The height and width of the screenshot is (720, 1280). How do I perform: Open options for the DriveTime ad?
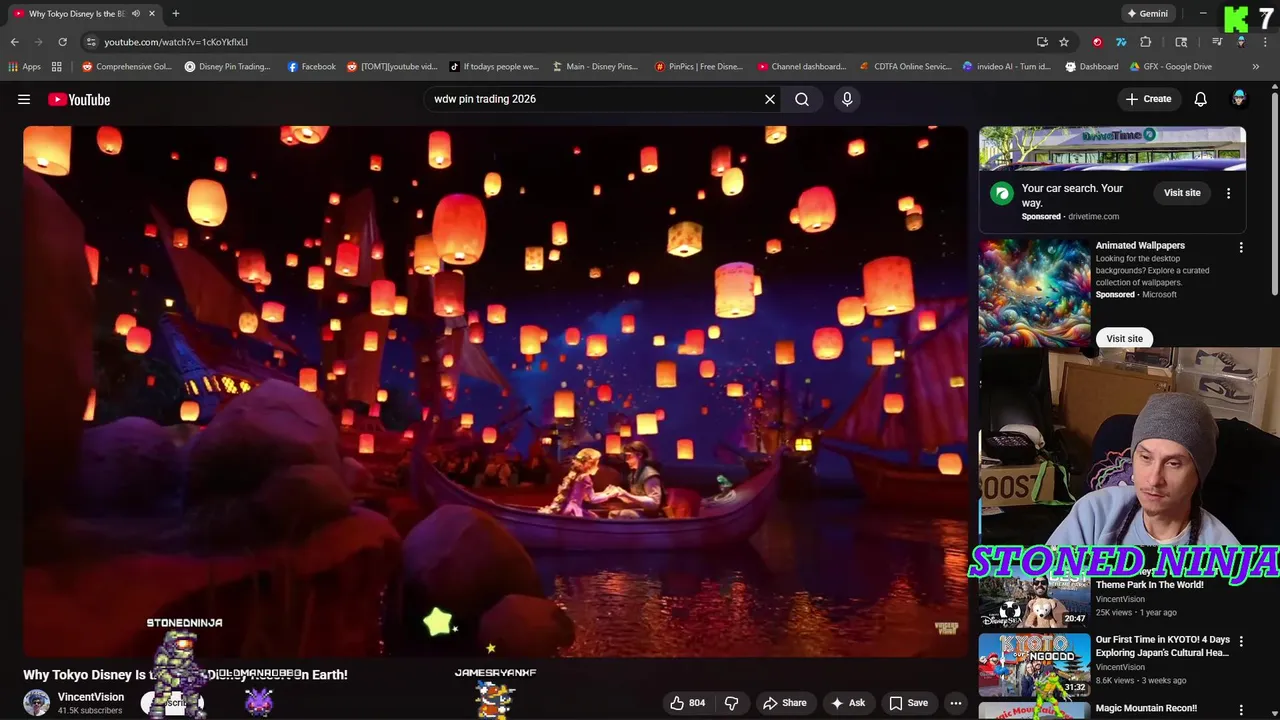pyautogui.click(x=1228, y=193)
